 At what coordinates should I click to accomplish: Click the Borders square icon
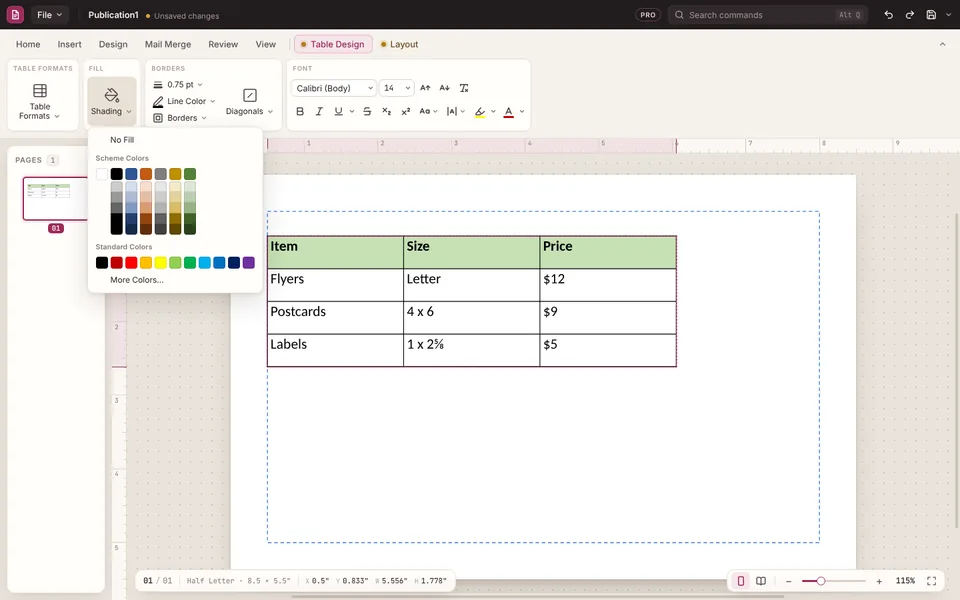(158, 118)
